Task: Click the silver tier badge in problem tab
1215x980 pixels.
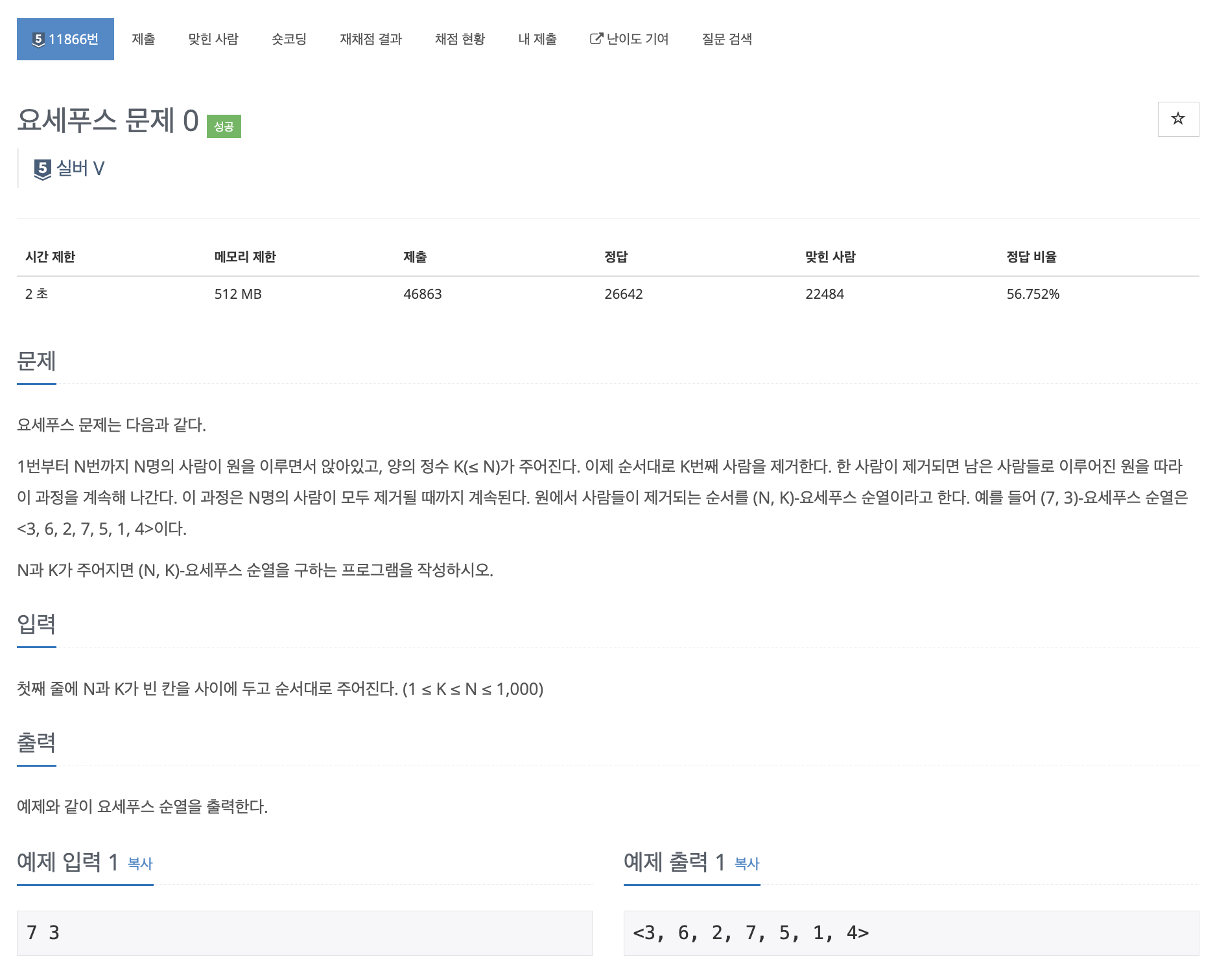Action: click(38, 40)
